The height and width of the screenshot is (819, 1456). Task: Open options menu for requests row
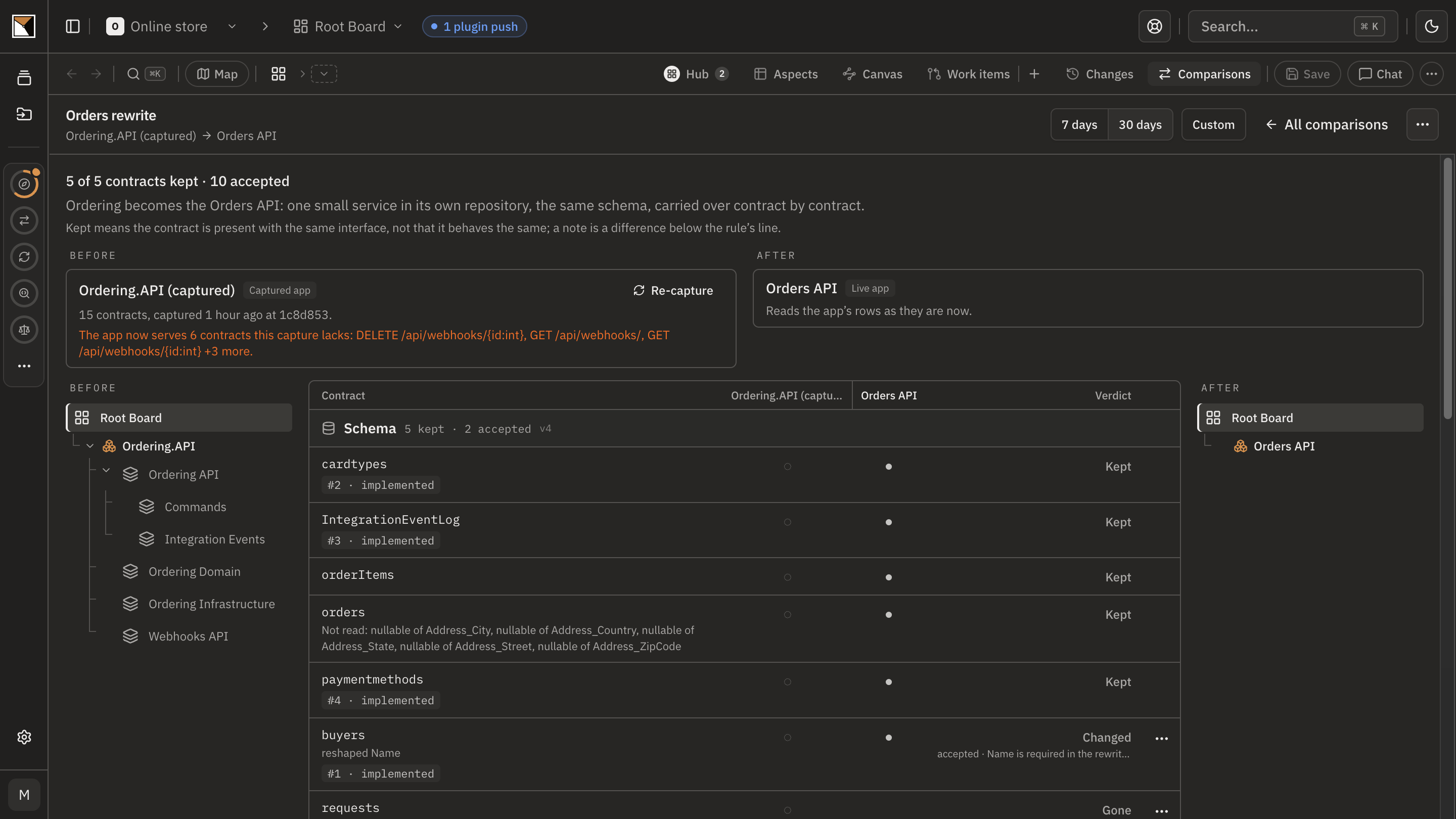pos(1162,811)
